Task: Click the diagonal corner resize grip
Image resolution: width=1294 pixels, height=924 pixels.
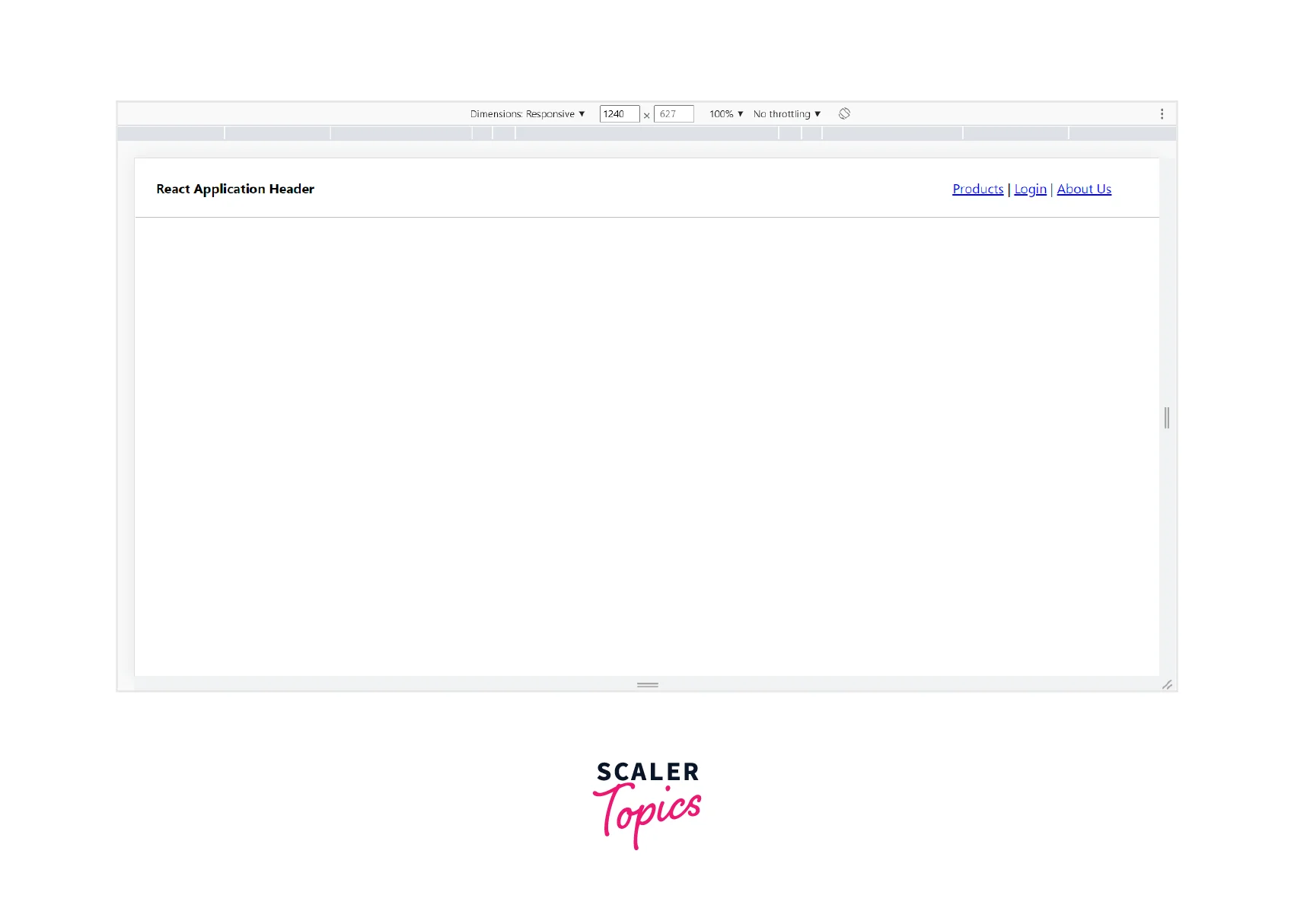Action: point(1167,685)
